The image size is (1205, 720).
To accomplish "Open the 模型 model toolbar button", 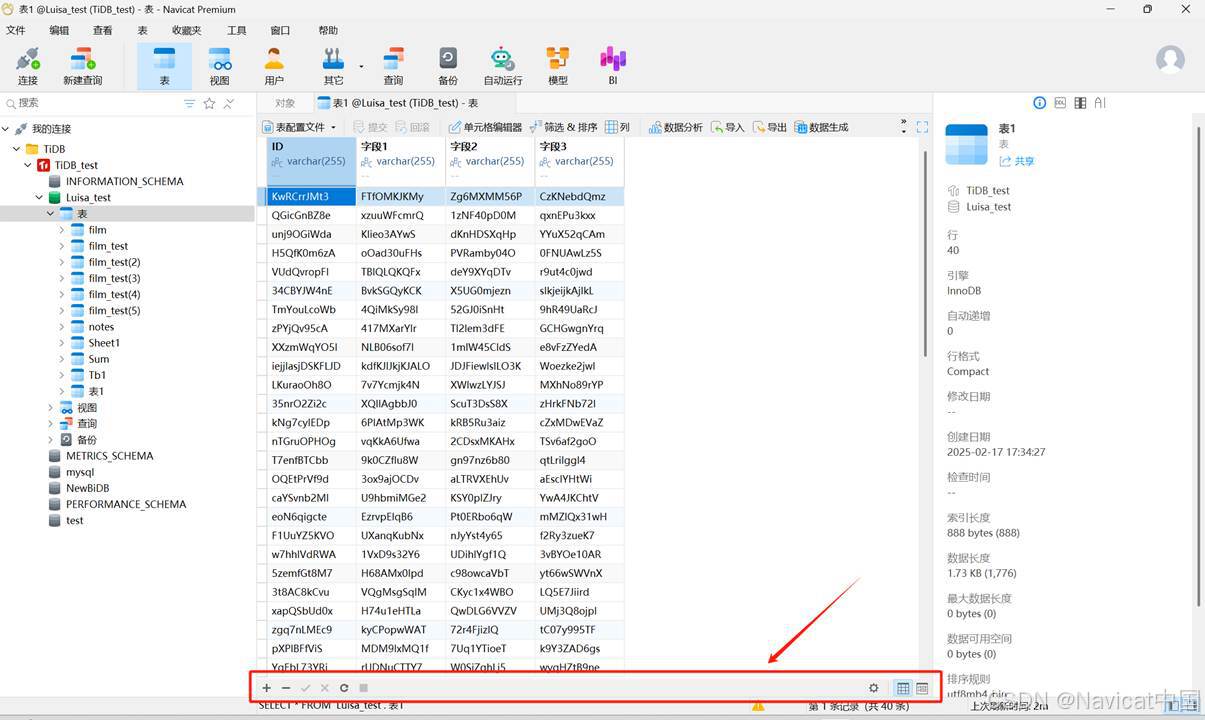I will click(558, 66).
